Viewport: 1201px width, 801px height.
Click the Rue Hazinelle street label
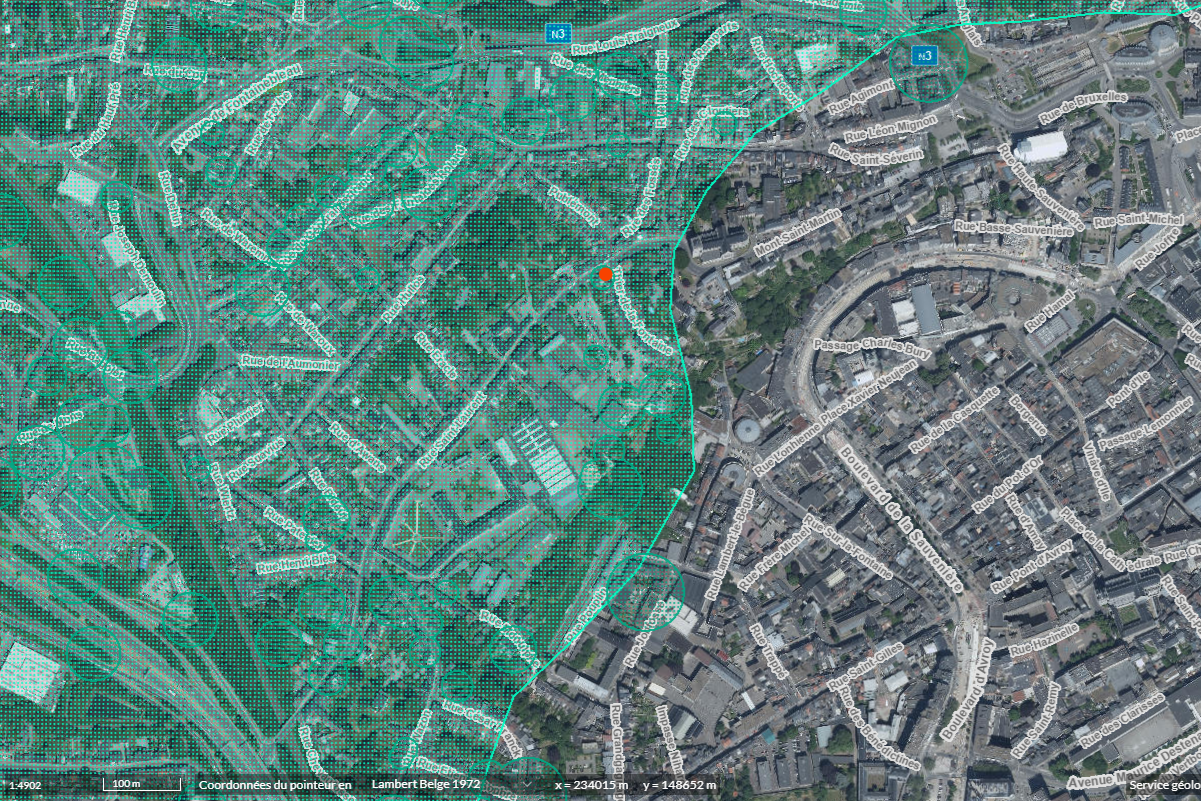1043,638
